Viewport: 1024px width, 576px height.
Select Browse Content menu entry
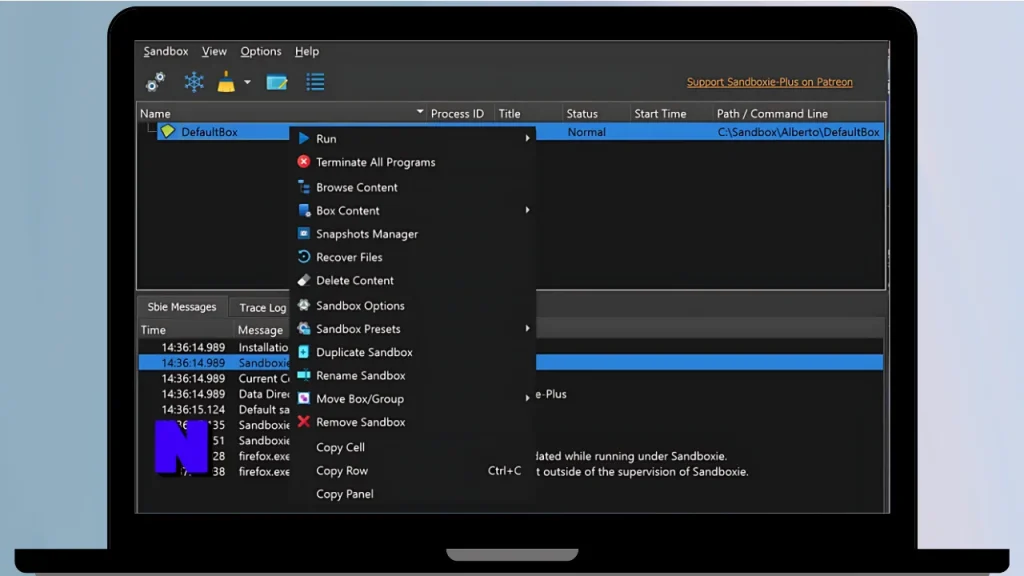tap(412, 187)
